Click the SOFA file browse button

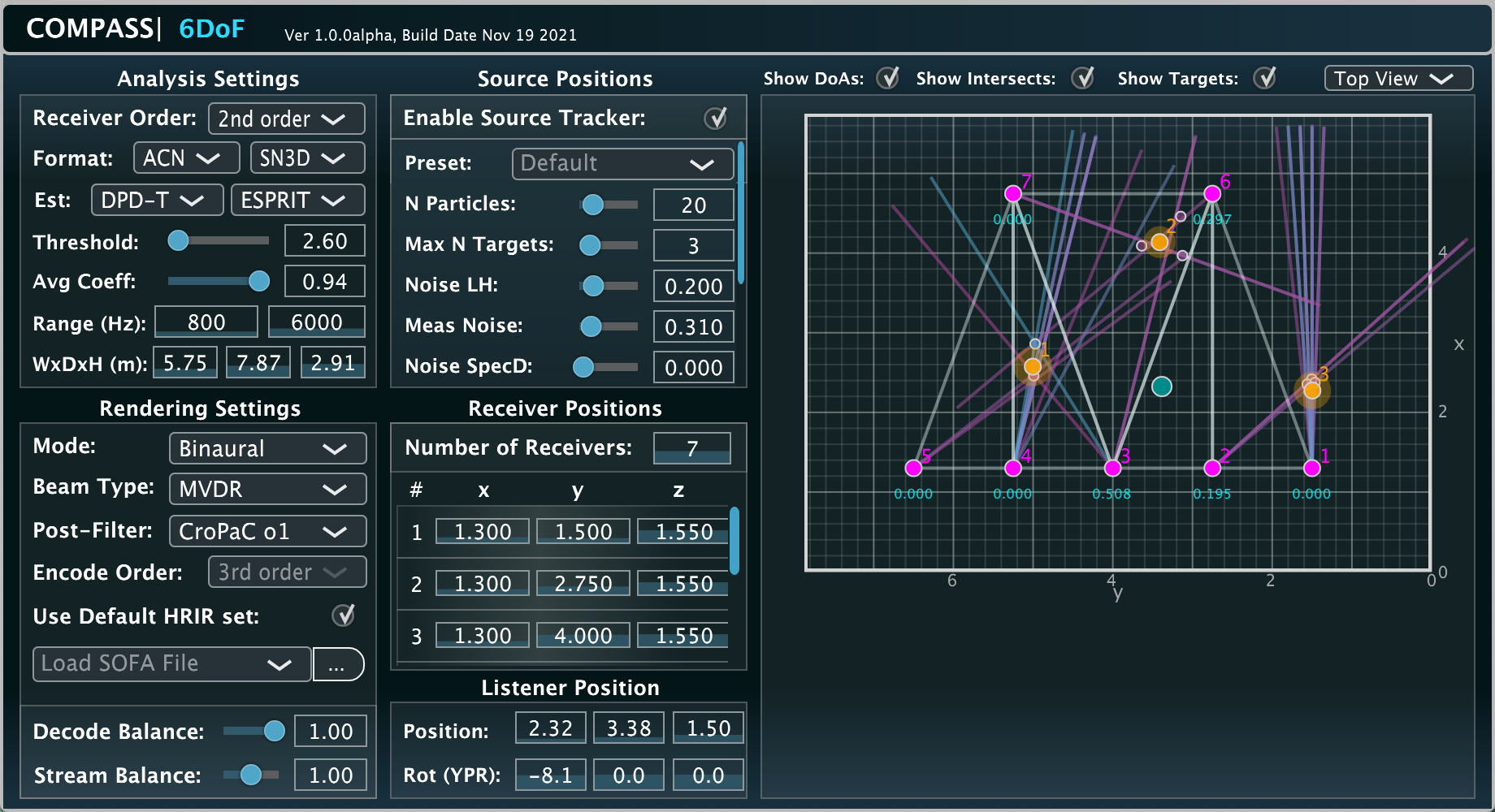click(x=338, y=664)
